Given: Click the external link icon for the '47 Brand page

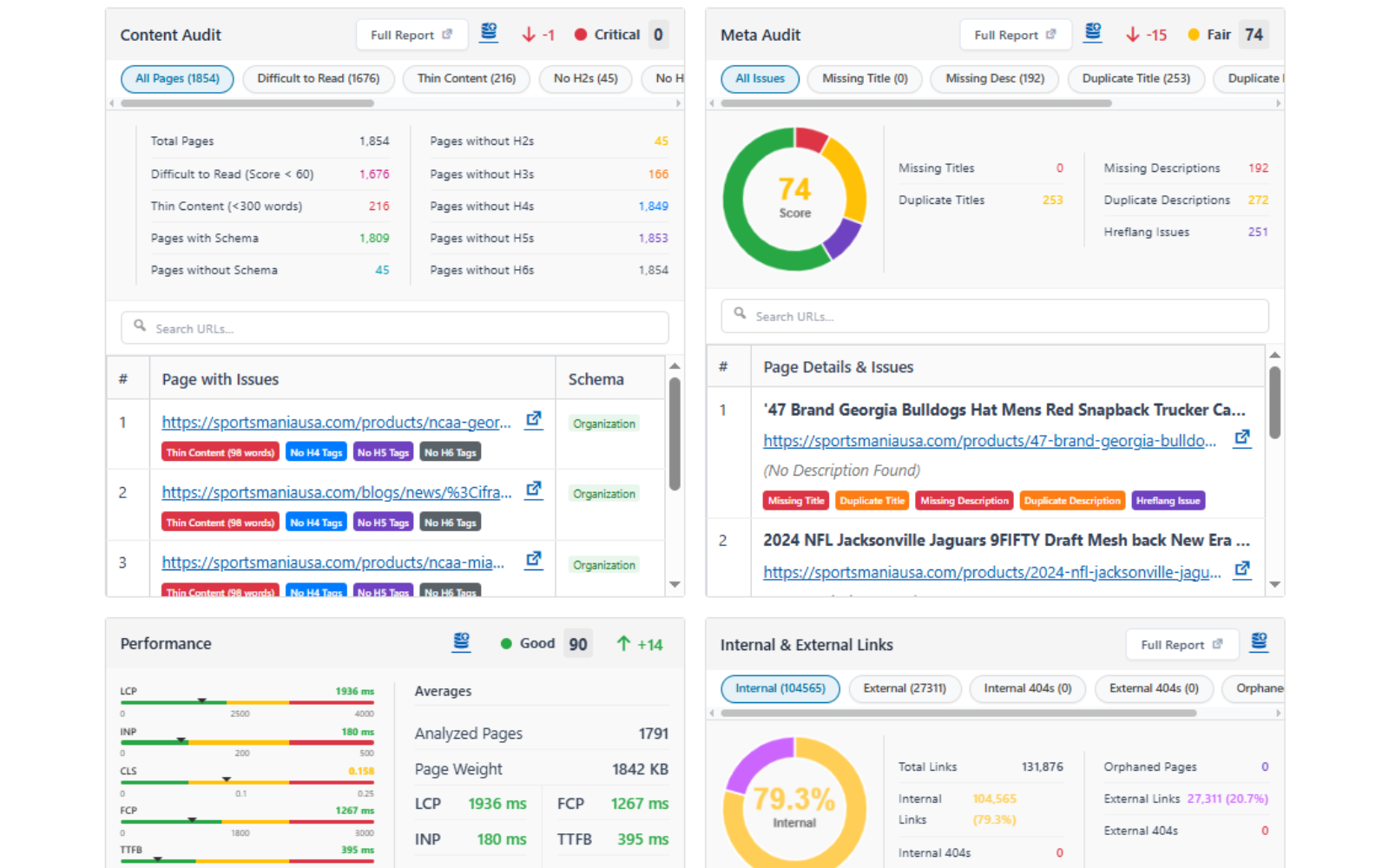Looking at the screenshot, I should (1241, 438).
